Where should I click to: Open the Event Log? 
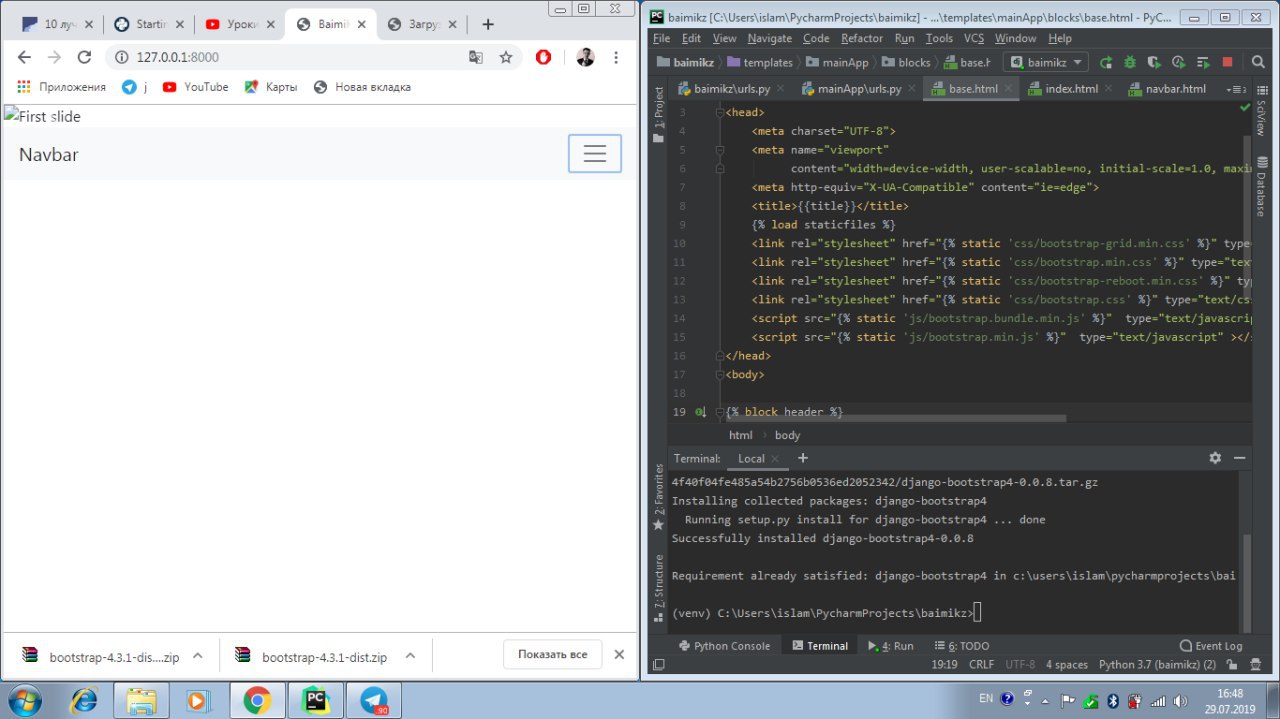(x=1211, y=646)
